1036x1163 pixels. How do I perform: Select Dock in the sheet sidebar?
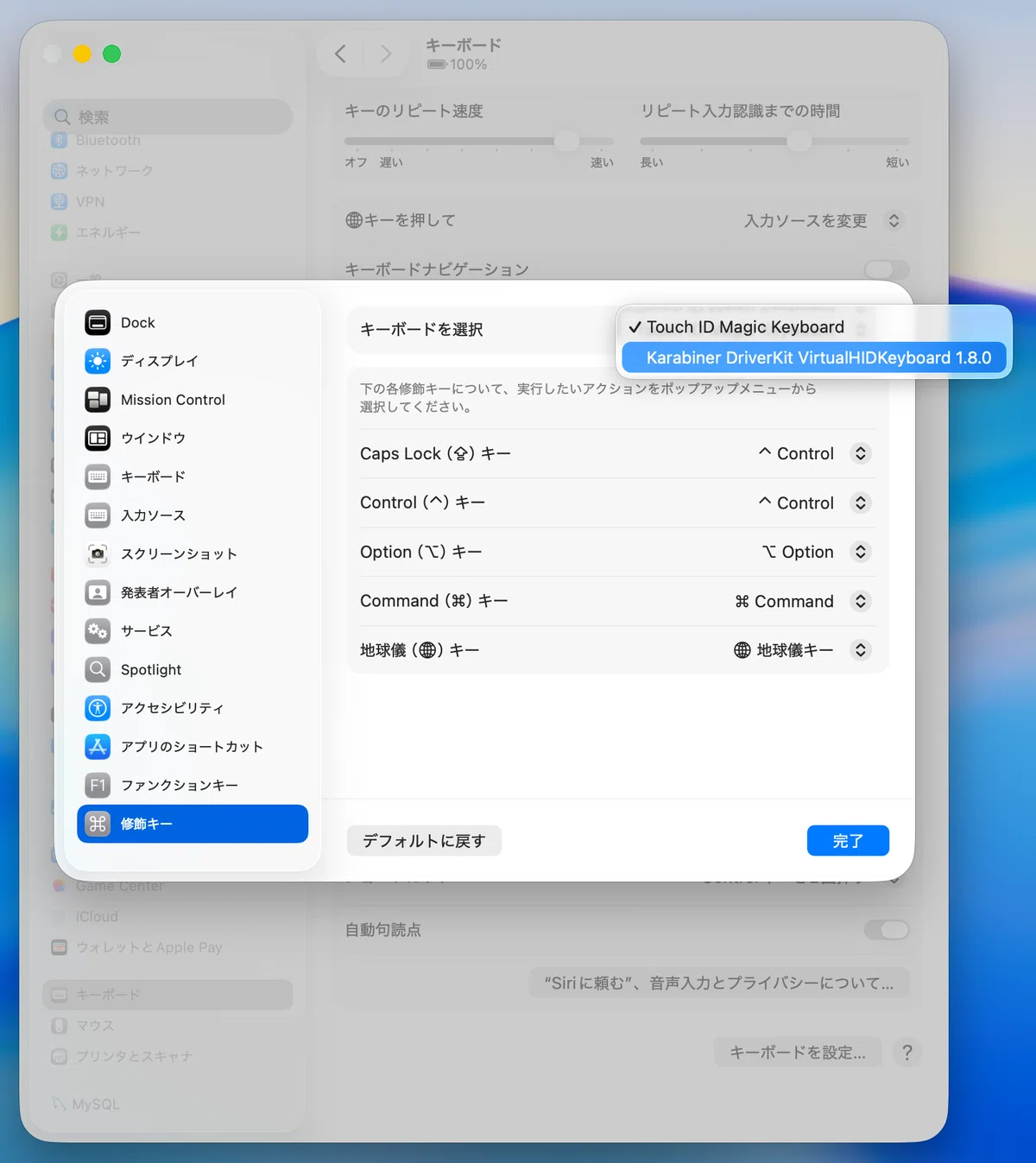point(193,323)
